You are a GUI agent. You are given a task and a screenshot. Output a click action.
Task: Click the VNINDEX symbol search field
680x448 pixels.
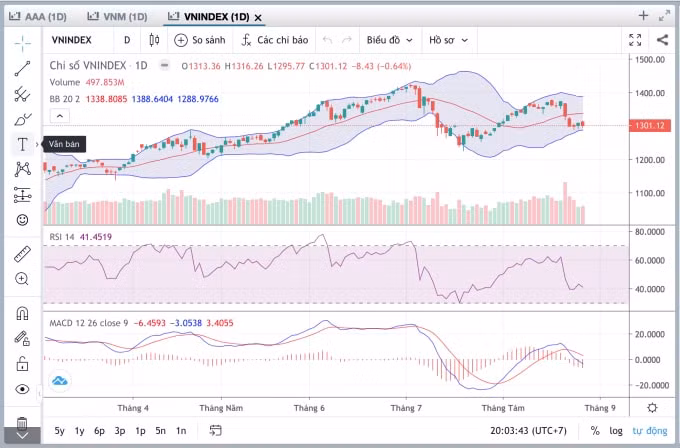point(72,40)
